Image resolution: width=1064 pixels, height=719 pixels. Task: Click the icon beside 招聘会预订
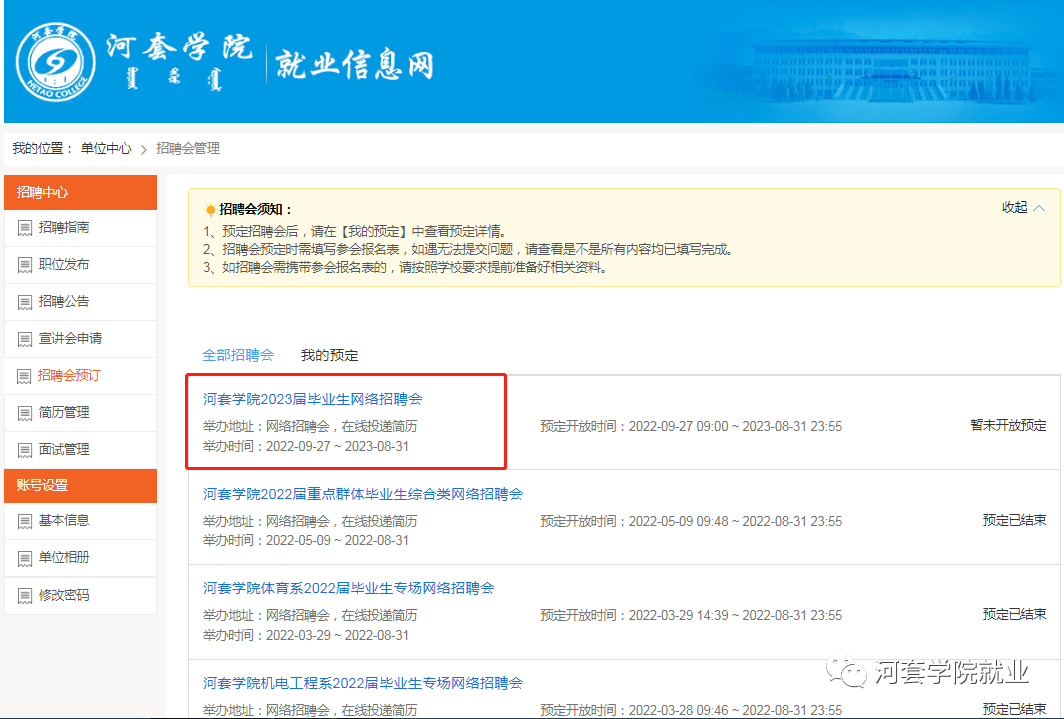(x=24, y=376)
